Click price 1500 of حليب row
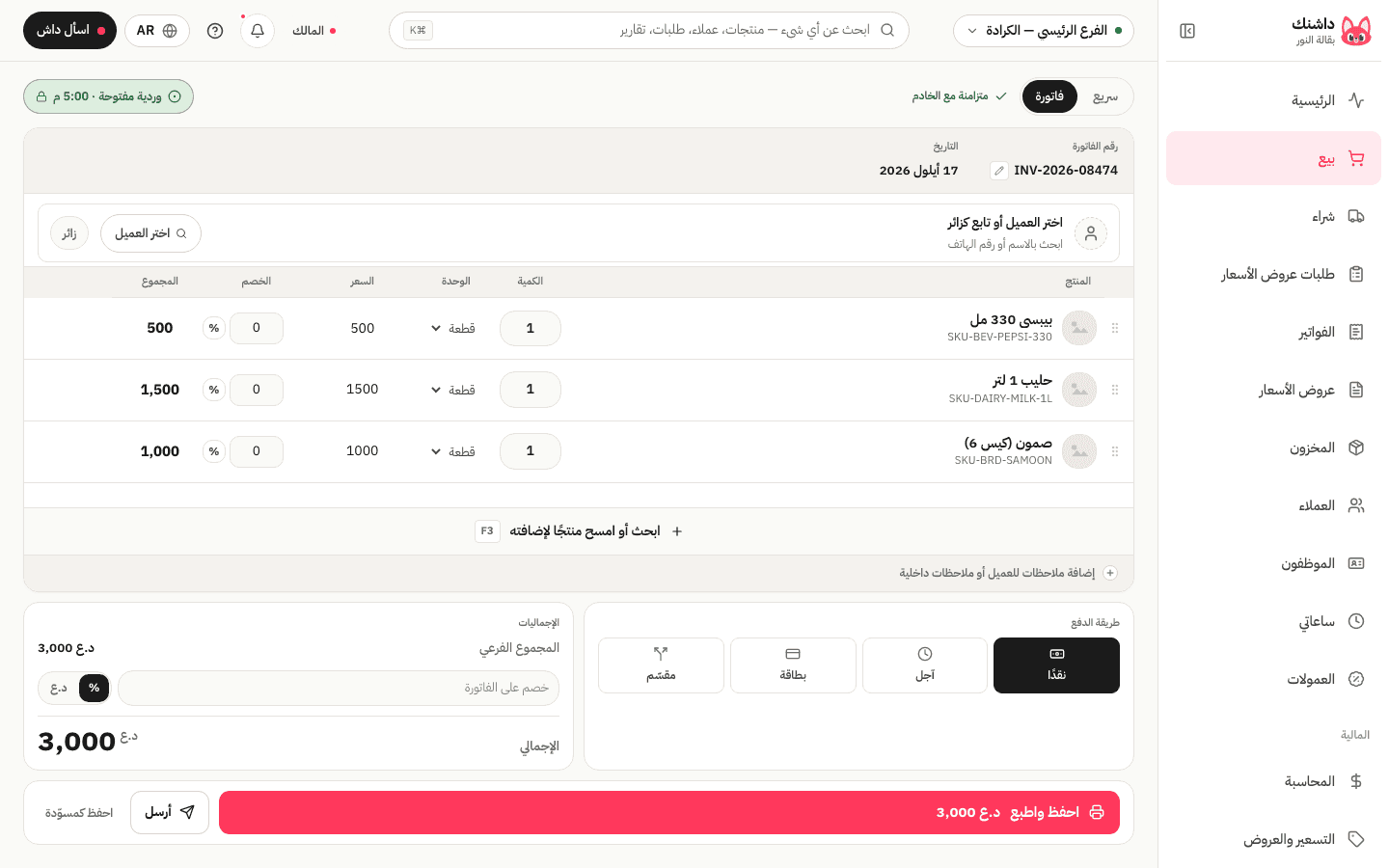 click(363, 390)
